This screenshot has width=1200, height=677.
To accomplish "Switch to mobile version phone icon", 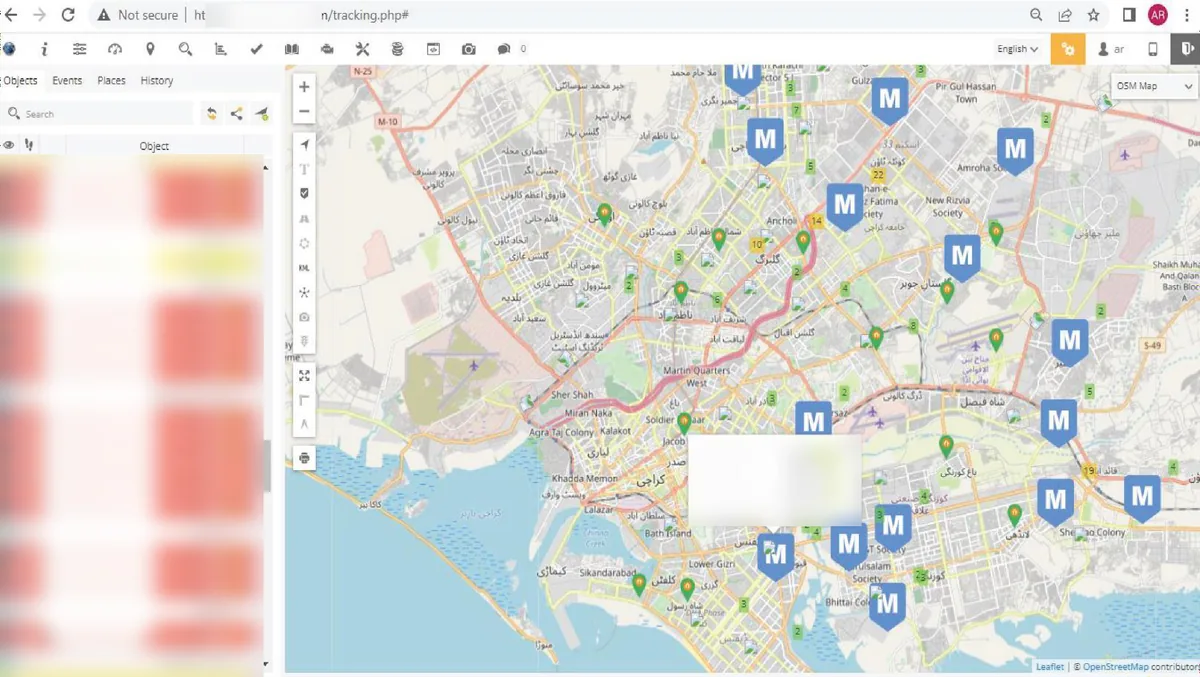I will tap(1152, 49).
